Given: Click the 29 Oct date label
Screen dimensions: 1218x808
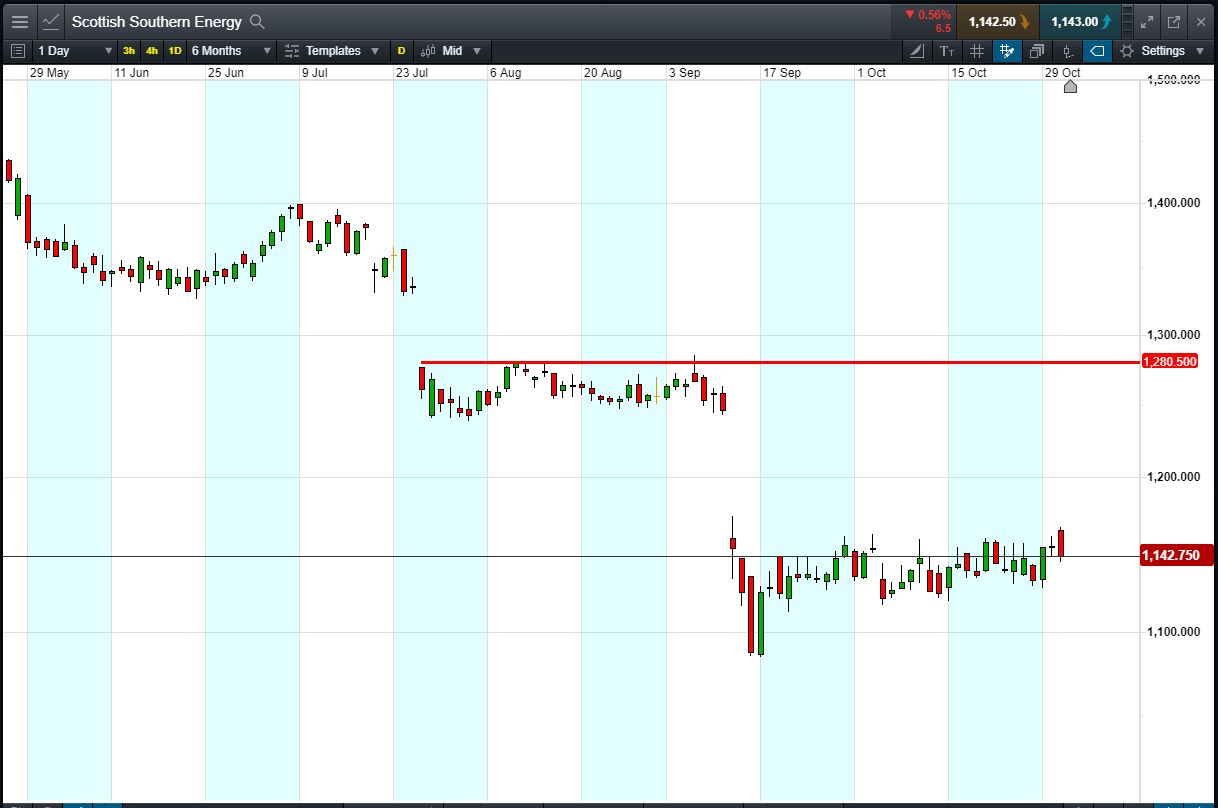Looking at the screenshot, I should click(1063, 73).
